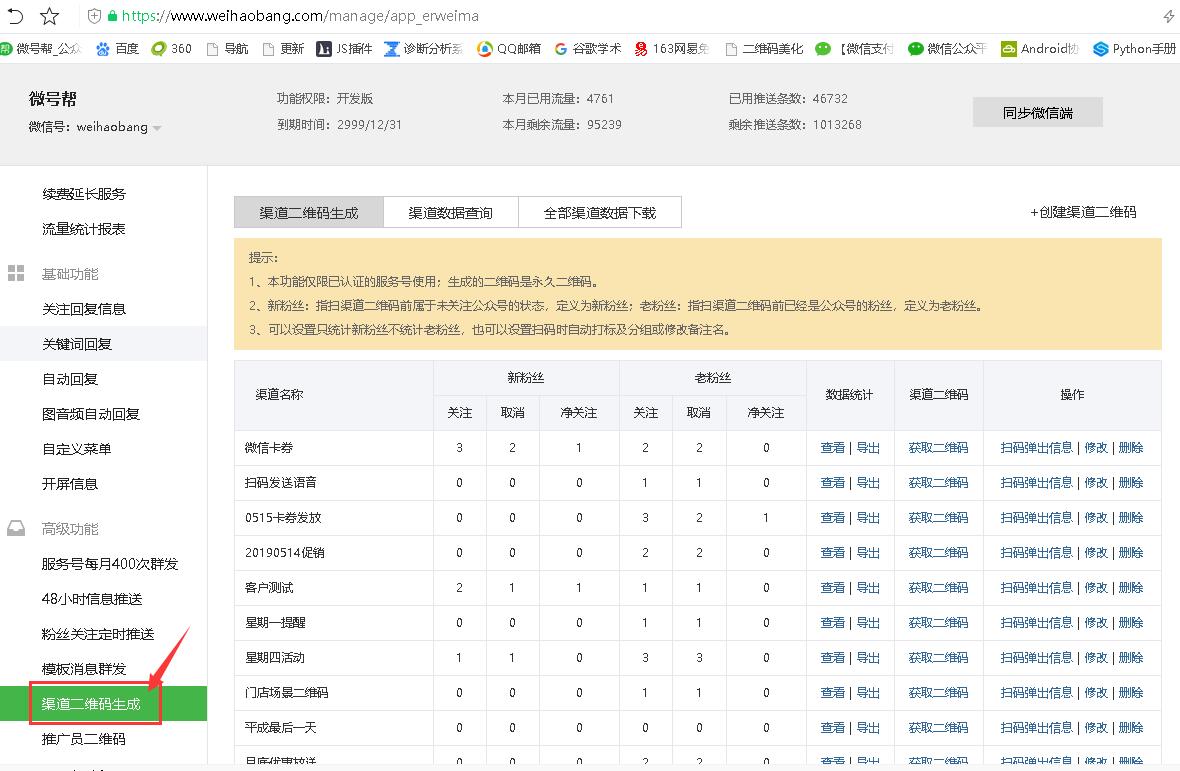The image size is (1180, 771).
Task: Open 服务号每月400次群发 in sidebar
Action: pos(110,563)
